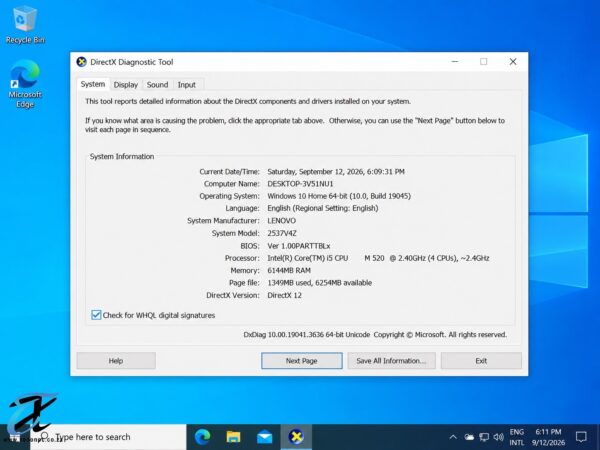
Task: Click the English Regional Setting language value
Action: click(x=323, y=208)
